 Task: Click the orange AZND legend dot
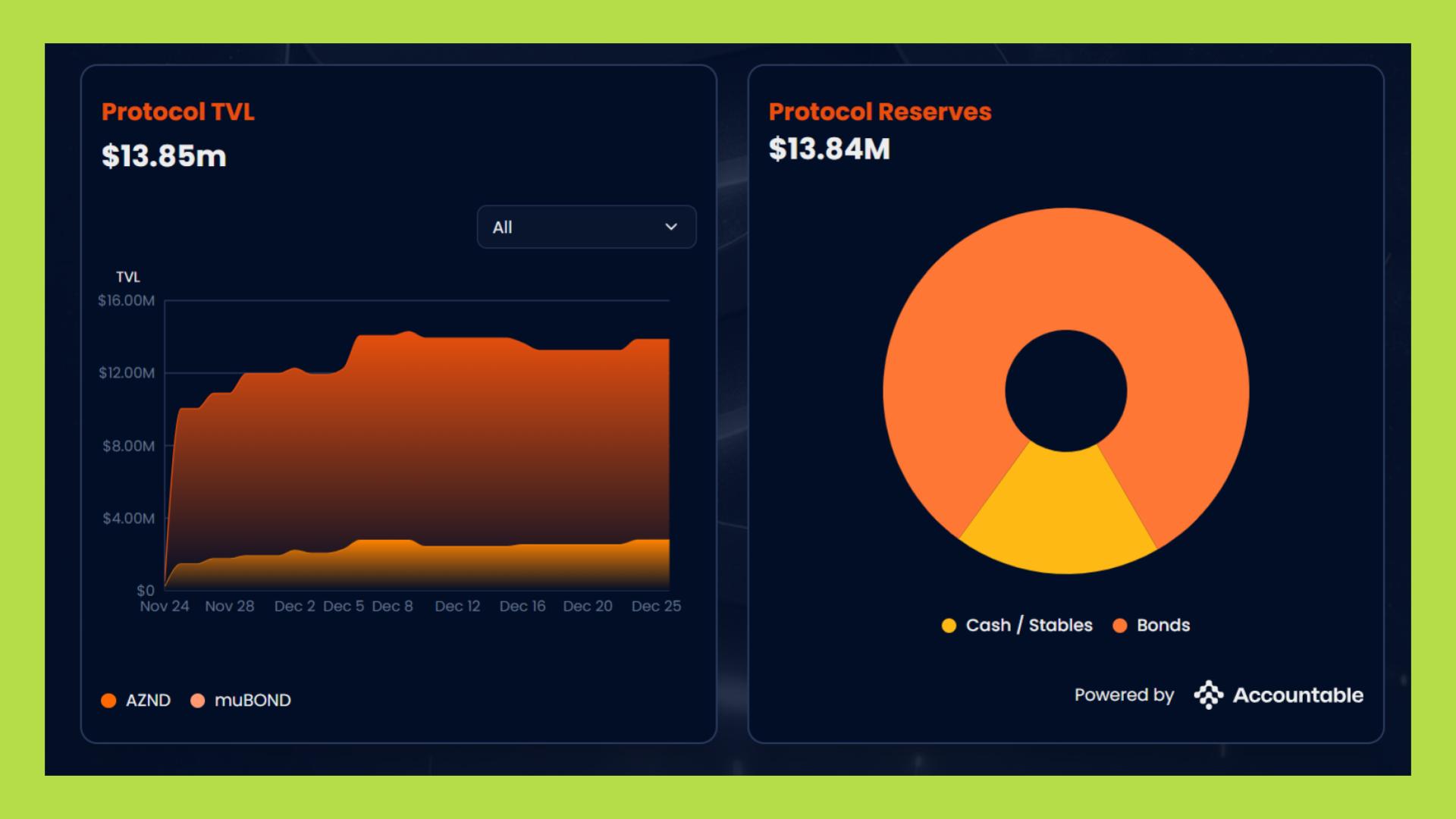pos(108,700)
